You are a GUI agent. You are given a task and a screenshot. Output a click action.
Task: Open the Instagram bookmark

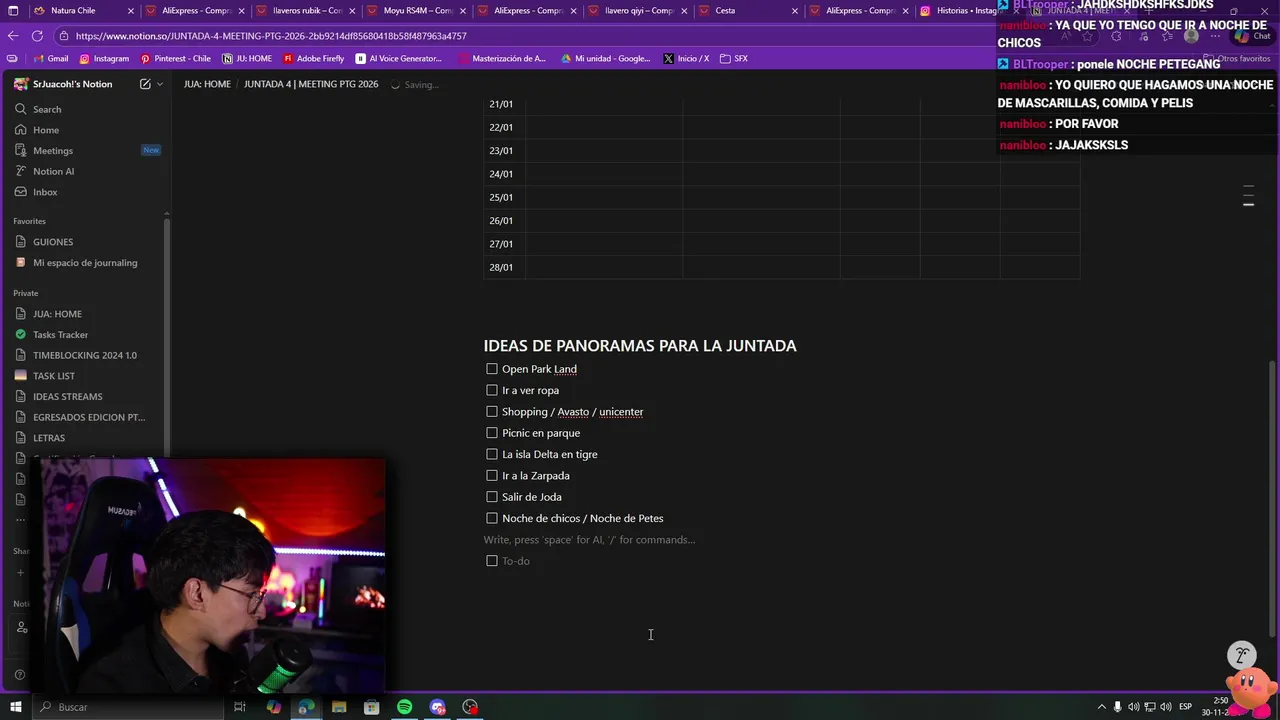tap(104, 58)
